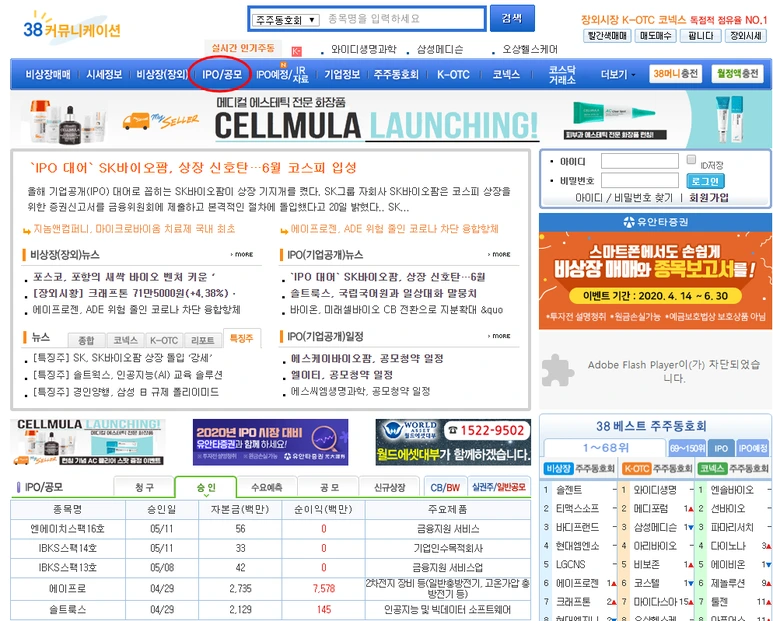Switch to the 실권주/일반공모 tab
The image size is (773, 621).
click(x=498, y=487)
